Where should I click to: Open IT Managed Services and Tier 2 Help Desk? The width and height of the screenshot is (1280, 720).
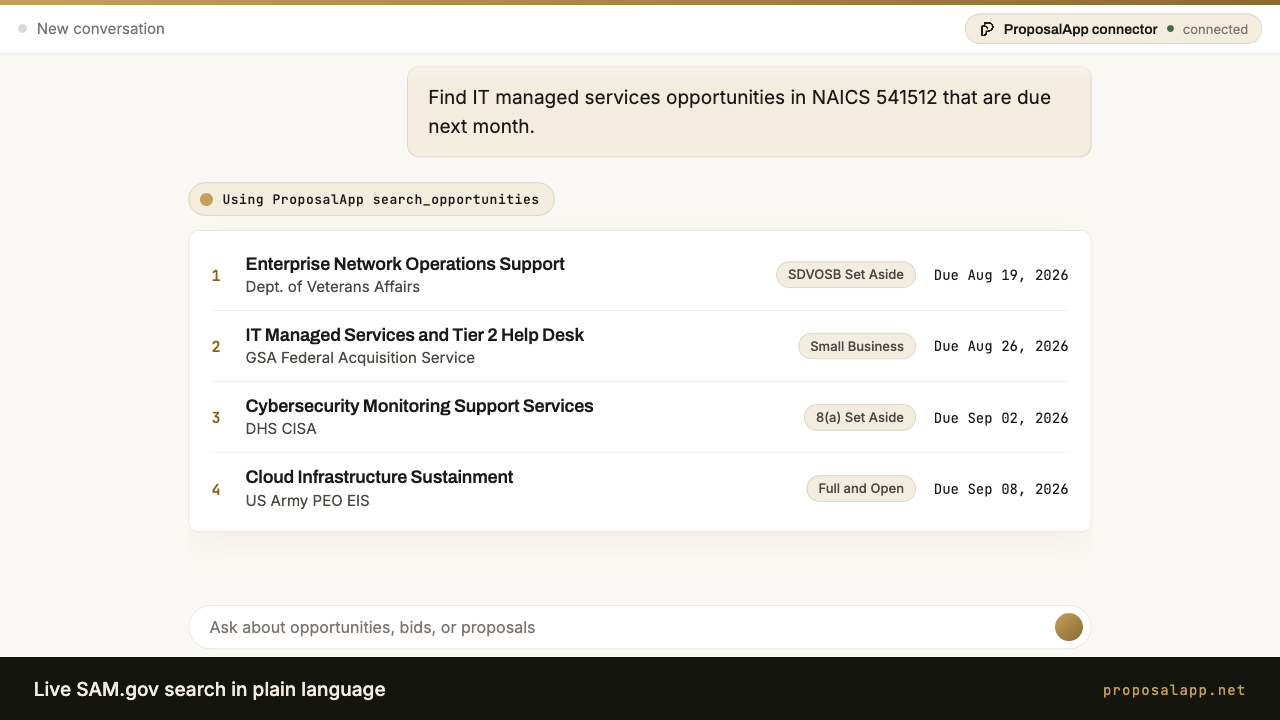pyautogui.click(x=415, y=335)
